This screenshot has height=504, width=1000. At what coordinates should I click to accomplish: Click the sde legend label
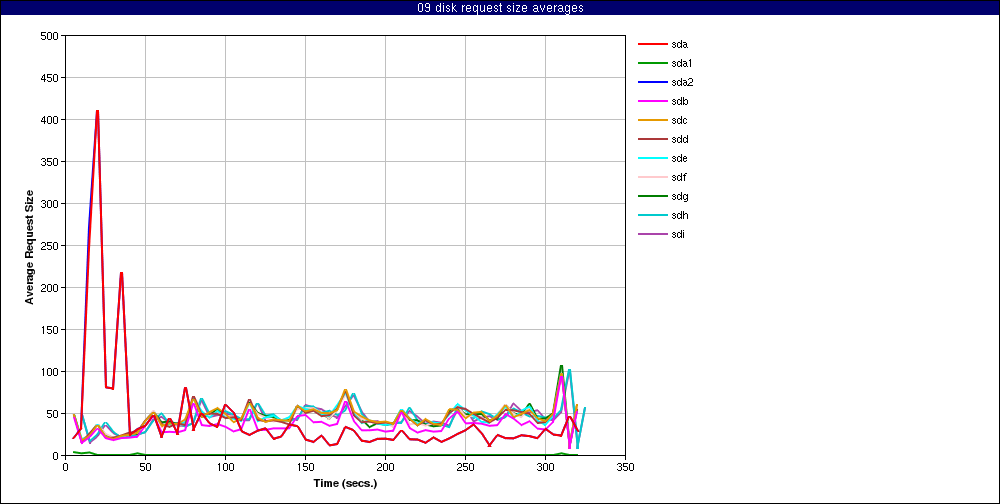click(679, 158)
